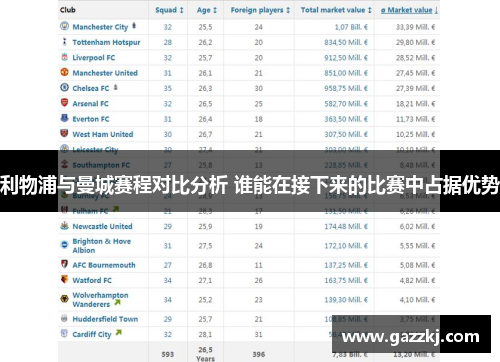Click the Tottenham Hotspur crest icon
Viewport: 500px width, 362px height.
(x=64, y=42)
